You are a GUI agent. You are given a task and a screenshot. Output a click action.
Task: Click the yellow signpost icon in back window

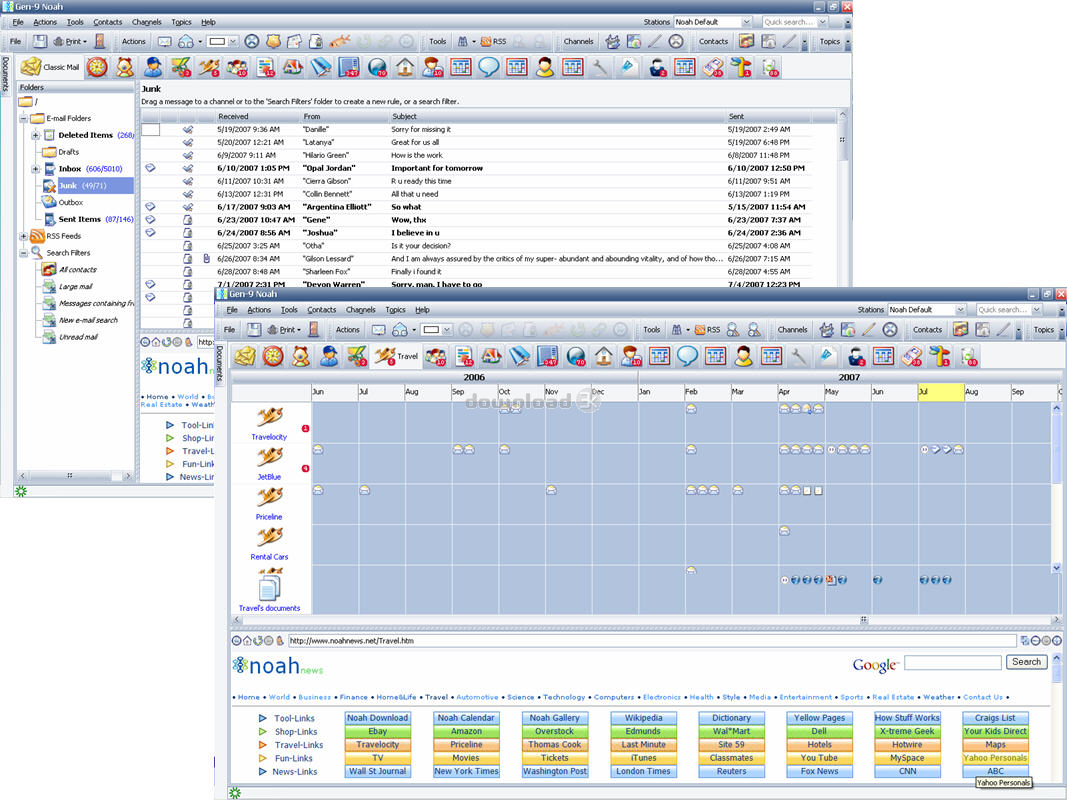pos(740,67)
